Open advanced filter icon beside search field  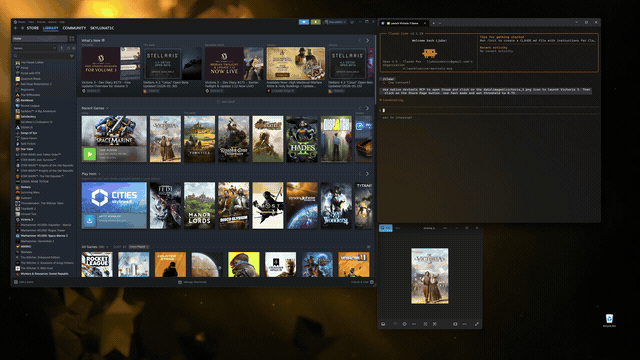[x=72, y=56]
